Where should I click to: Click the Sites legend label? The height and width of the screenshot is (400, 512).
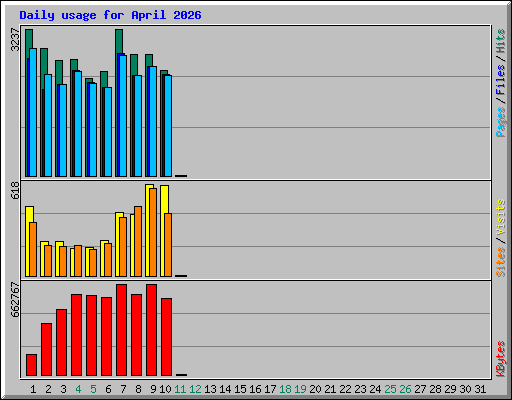click(x=501, y=262)
